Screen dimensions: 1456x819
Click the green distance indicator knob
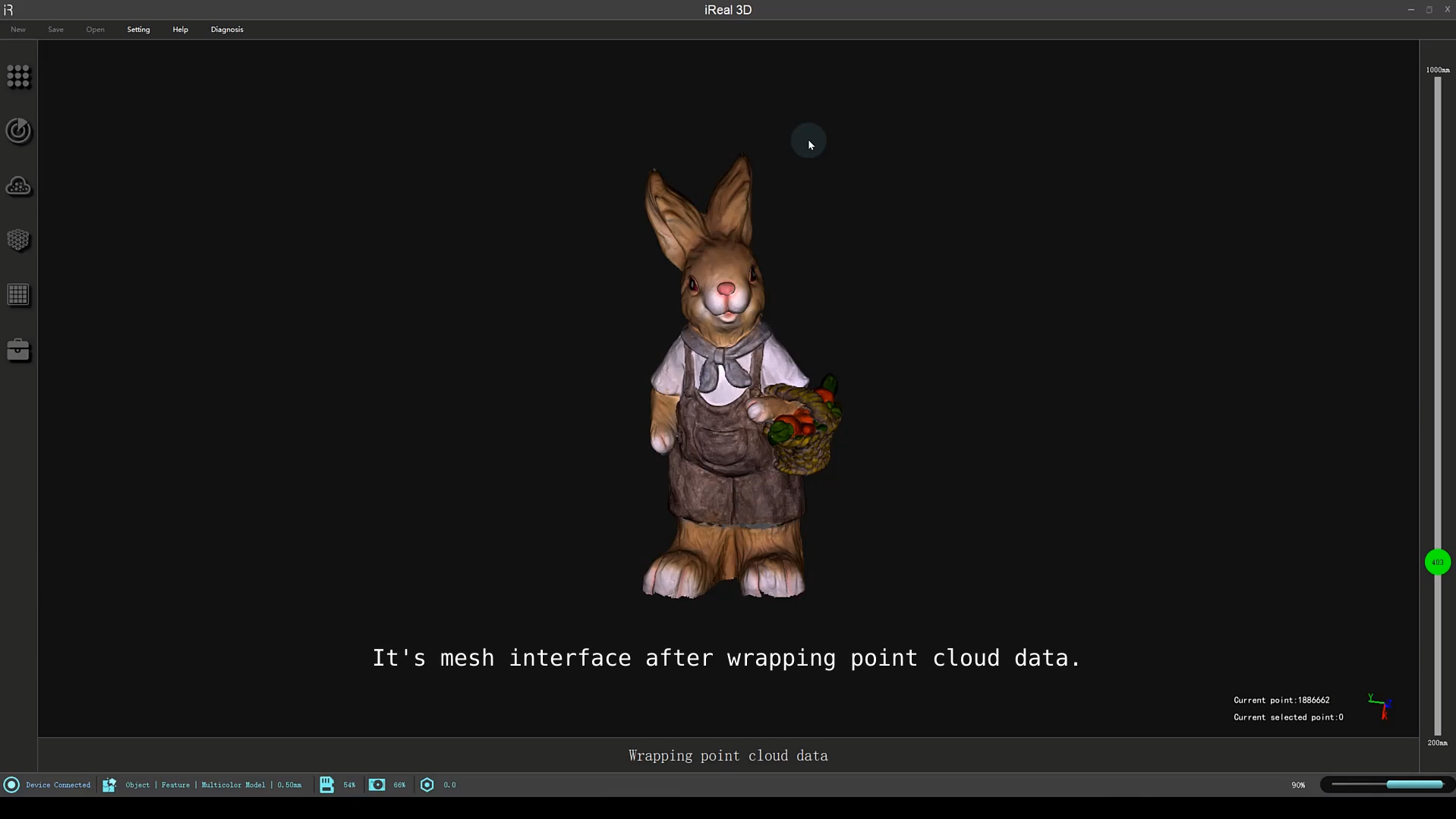point(1437,562)
